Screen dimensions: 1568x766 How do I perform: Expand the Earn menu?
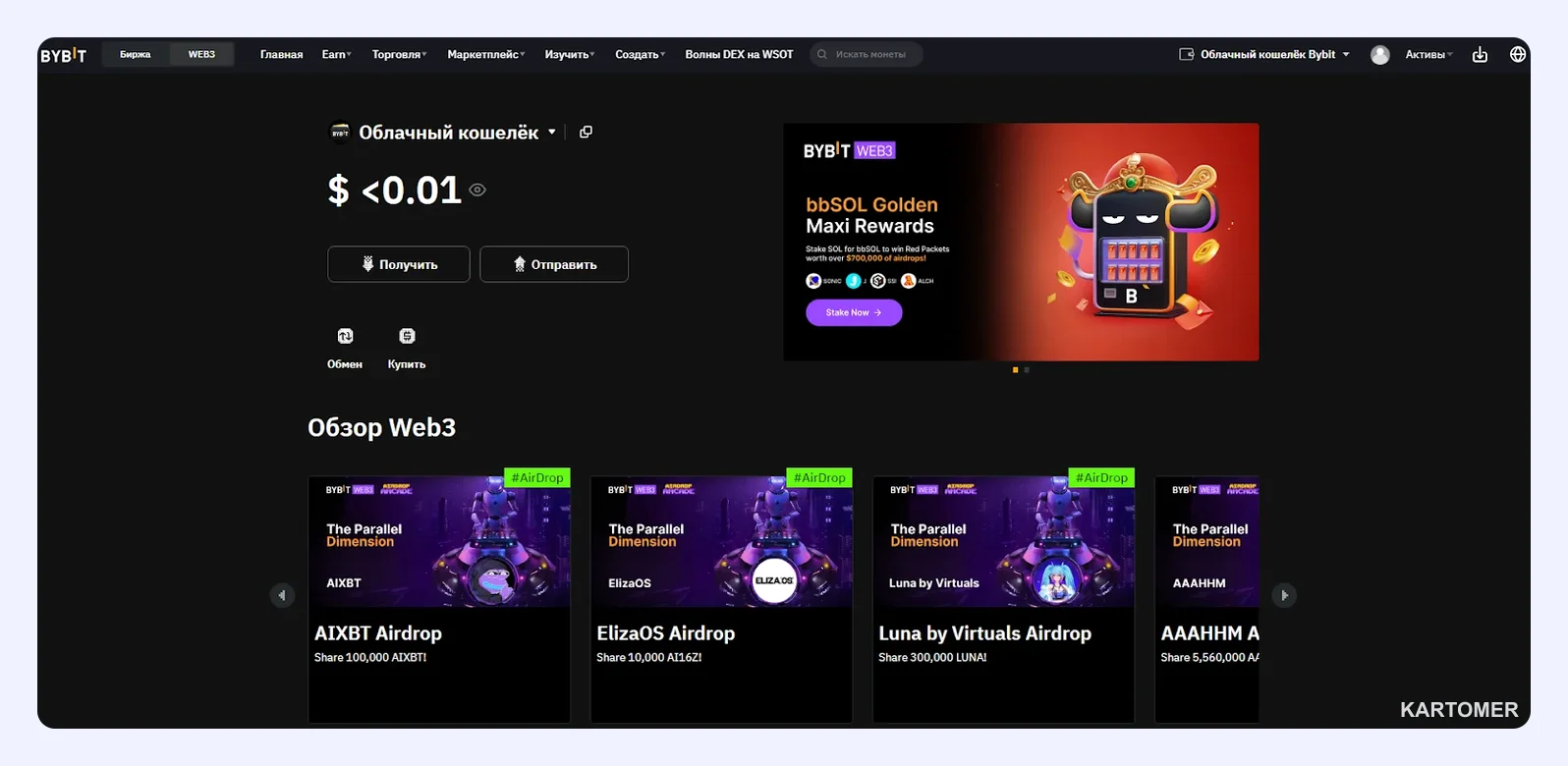point(336,54)
